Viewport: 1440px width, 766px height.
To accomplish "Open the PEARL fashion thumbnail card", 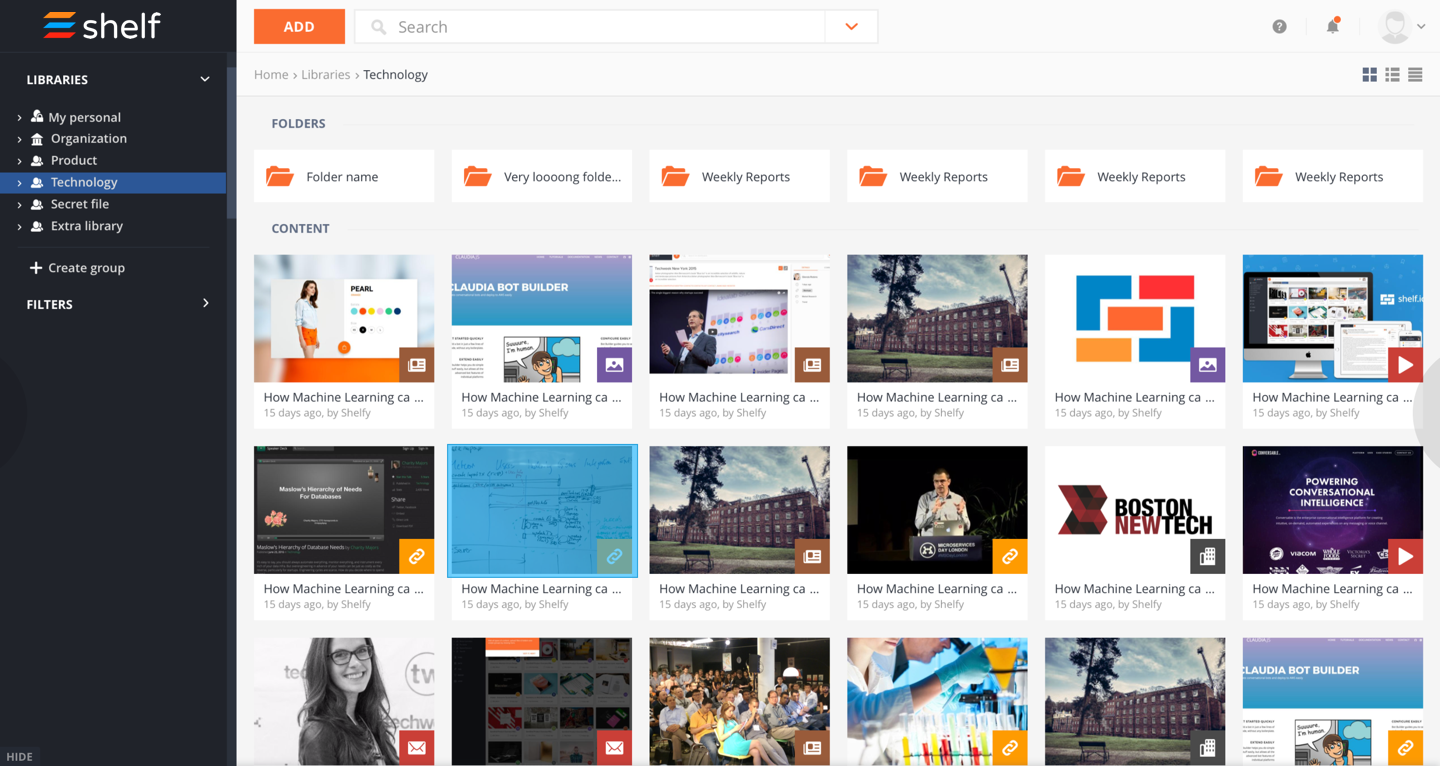I will 344,318.
